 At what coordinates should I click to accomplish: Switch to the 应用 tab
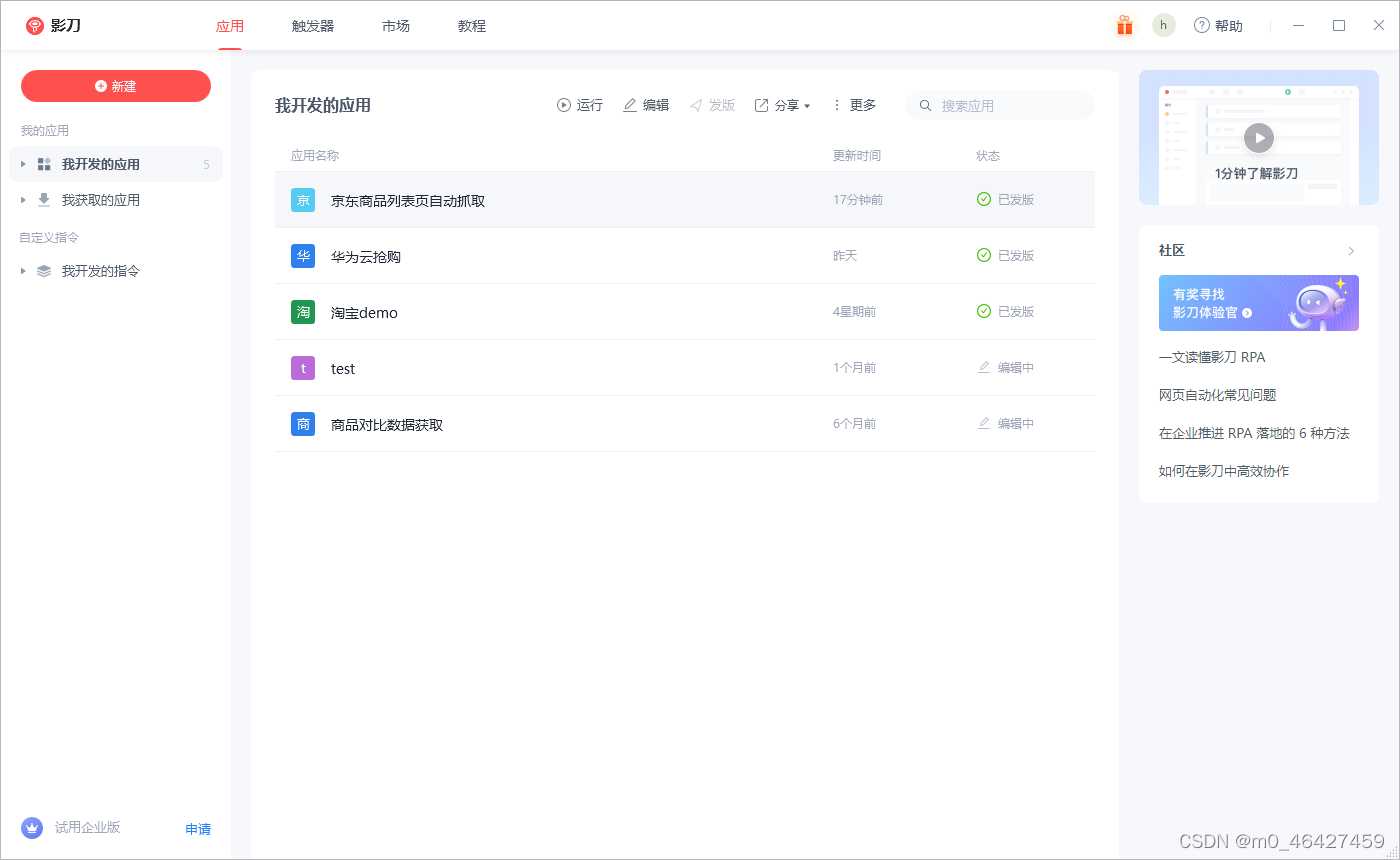pyautogui.click(x=230, y=26)
